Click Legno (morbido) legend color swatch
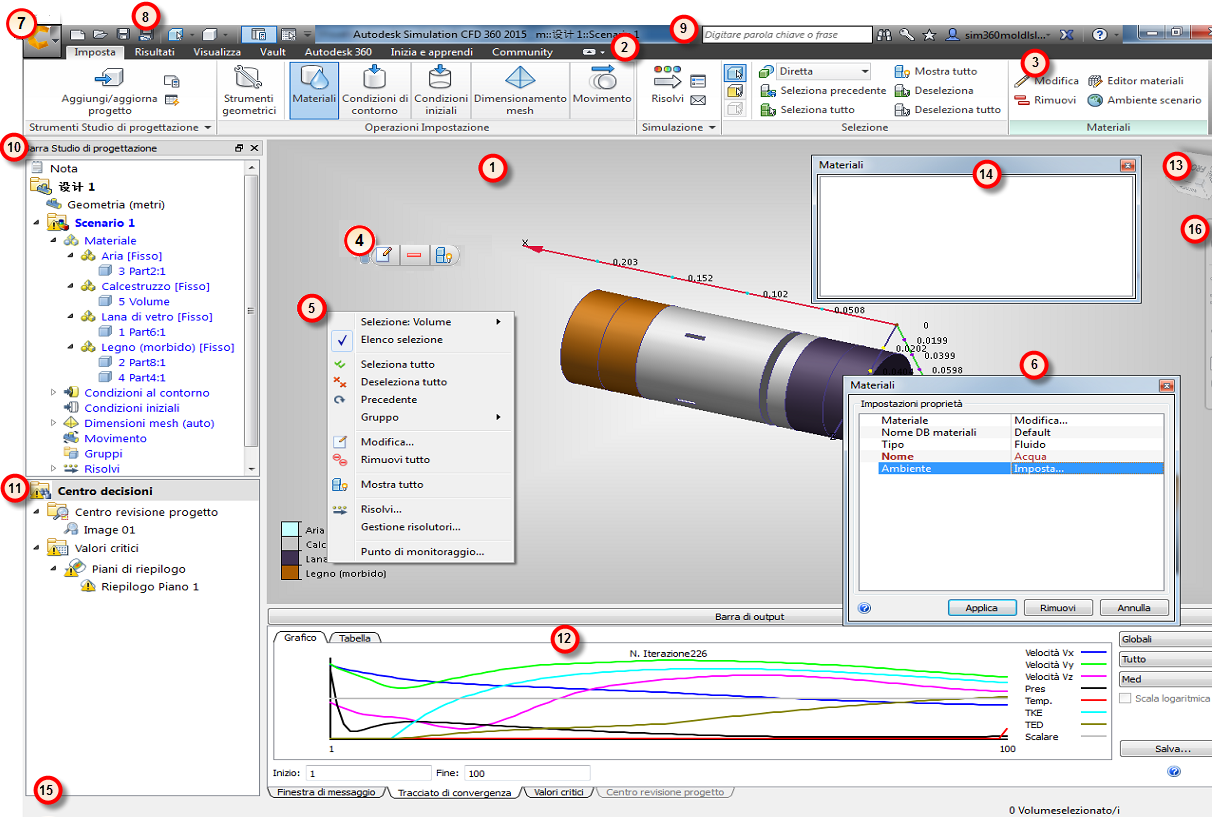 (x=290, y=573)
